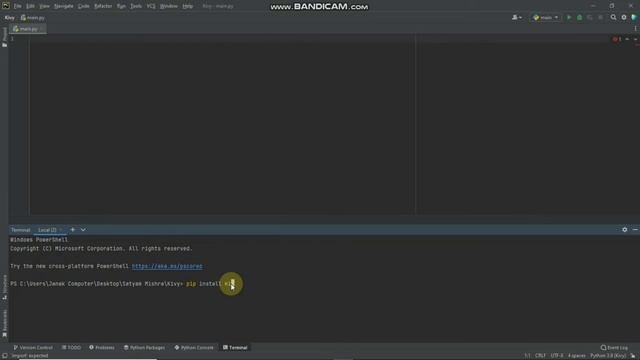
Task: Click the lock read-only status bar icon
Action: (x=633, y=356)
